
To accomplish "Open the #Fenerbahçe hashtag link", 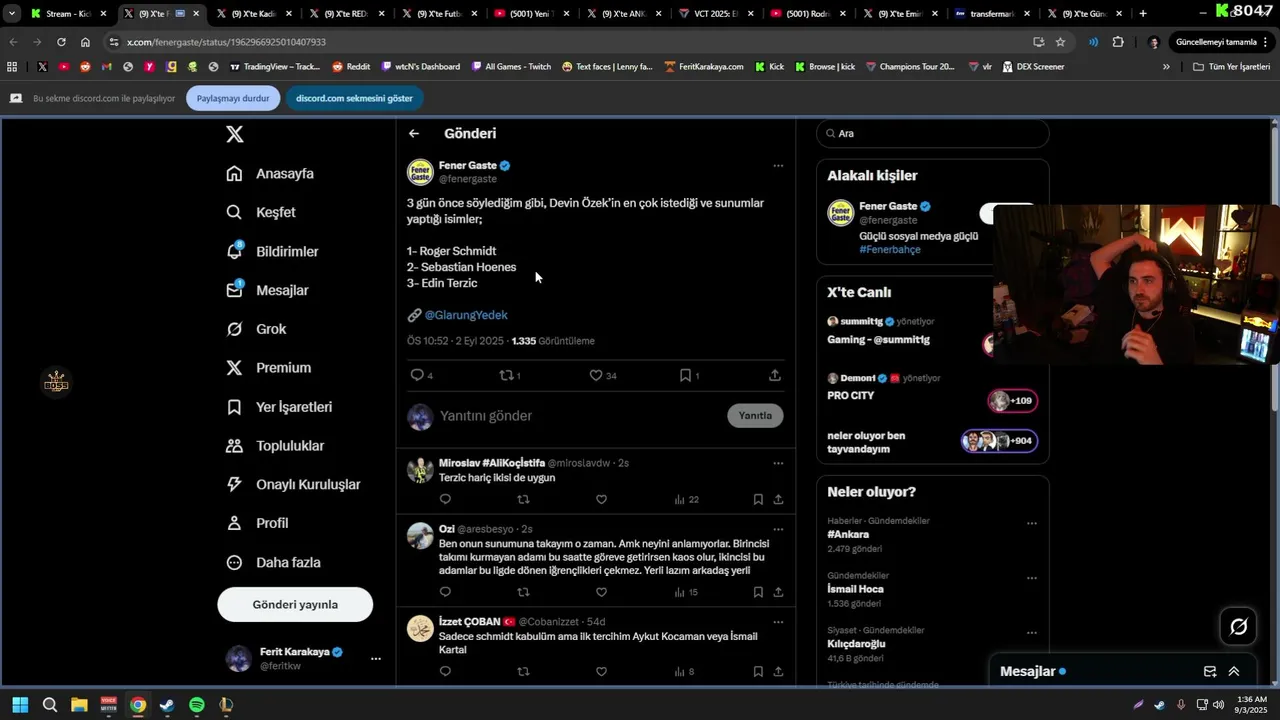I will 890,250.
